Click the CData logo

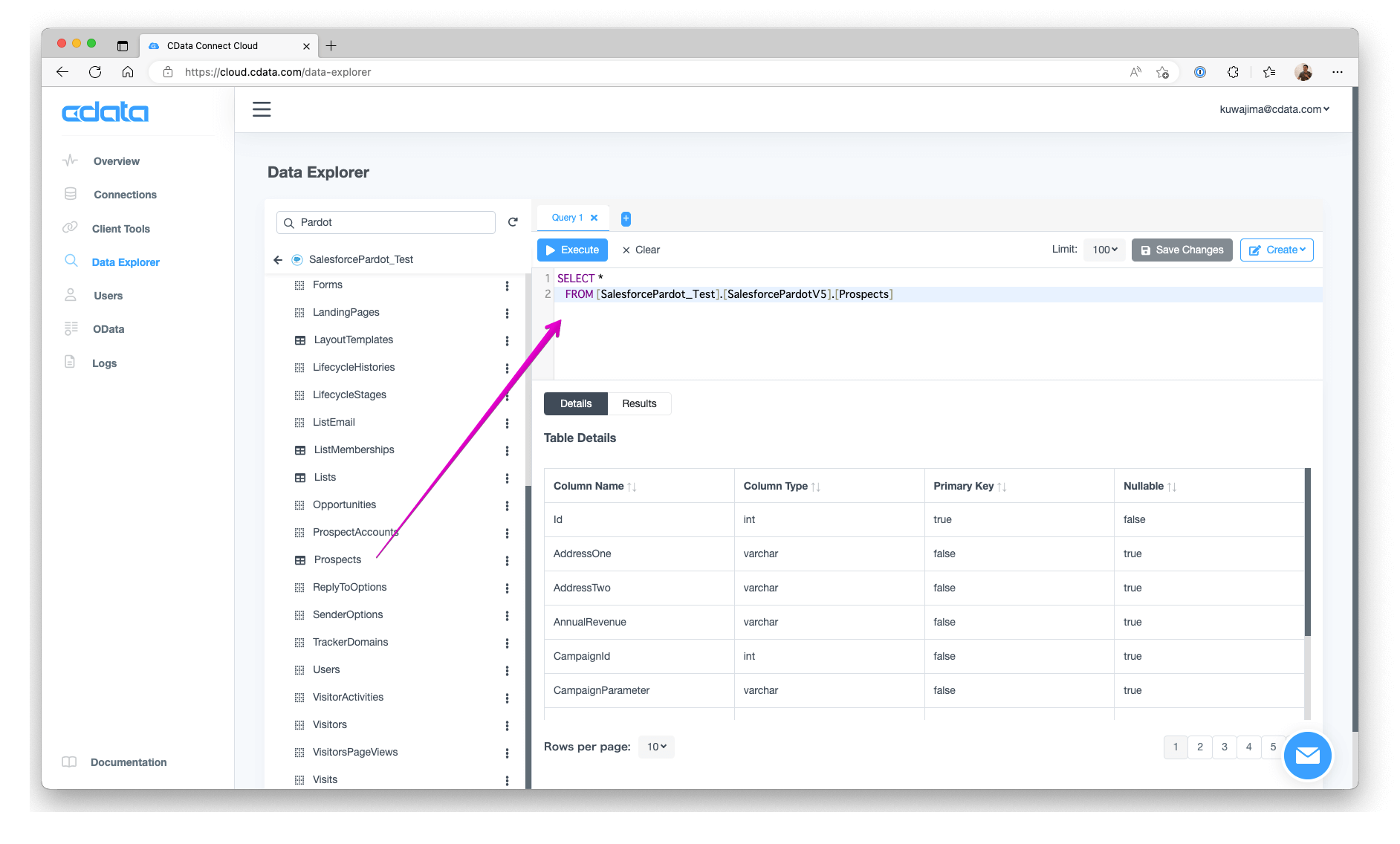coord(105,112)
